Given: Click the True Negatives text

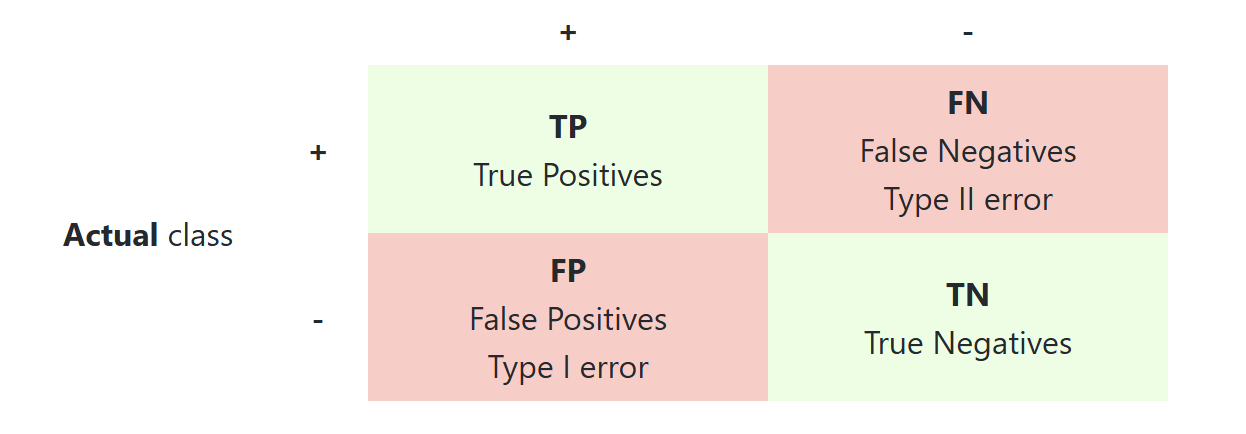Looking at the screenshot, I should pyautogui.click(x=968, y=343).
